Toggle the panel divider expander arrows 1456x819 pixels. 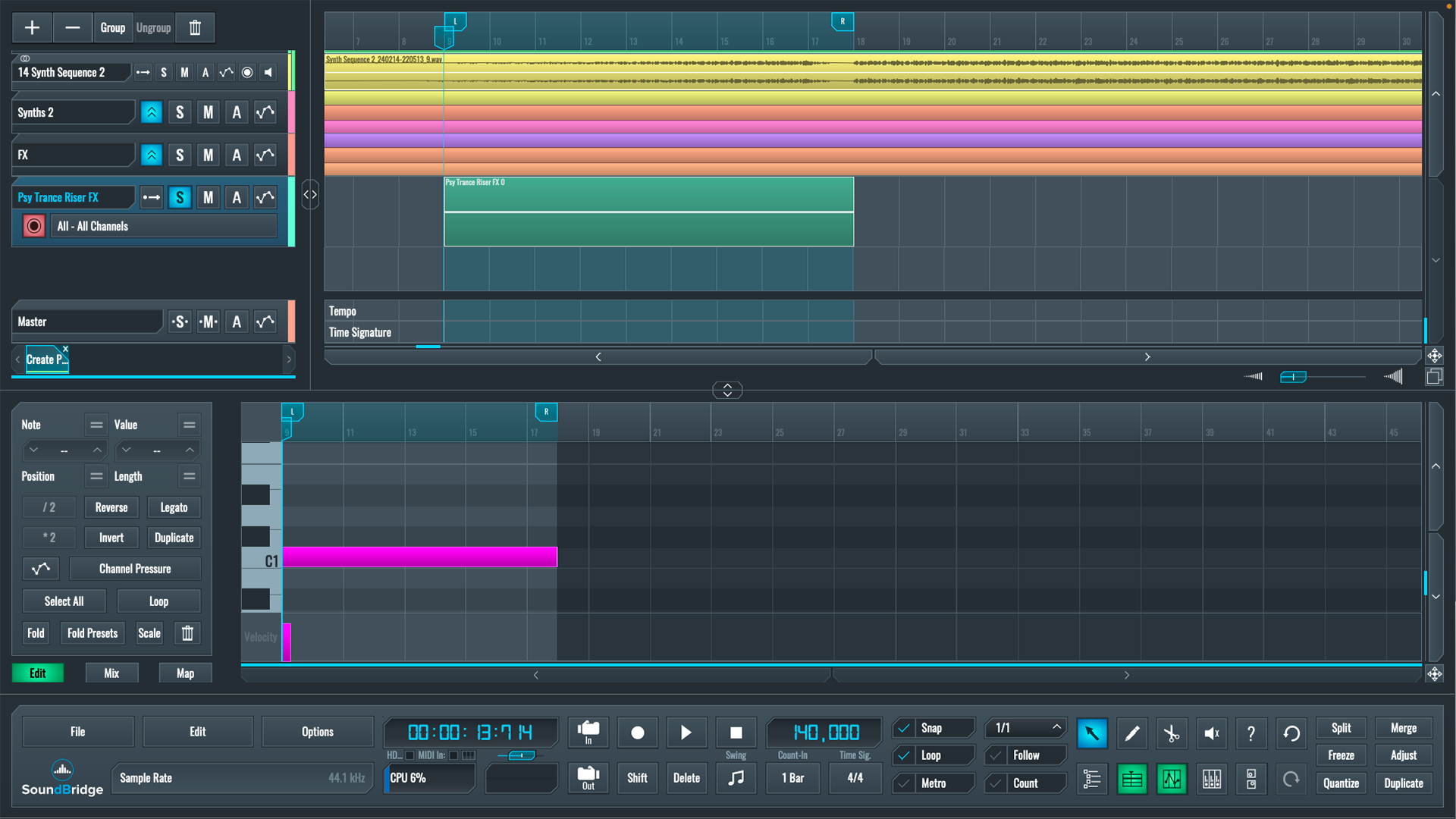[x=727, y=390]
